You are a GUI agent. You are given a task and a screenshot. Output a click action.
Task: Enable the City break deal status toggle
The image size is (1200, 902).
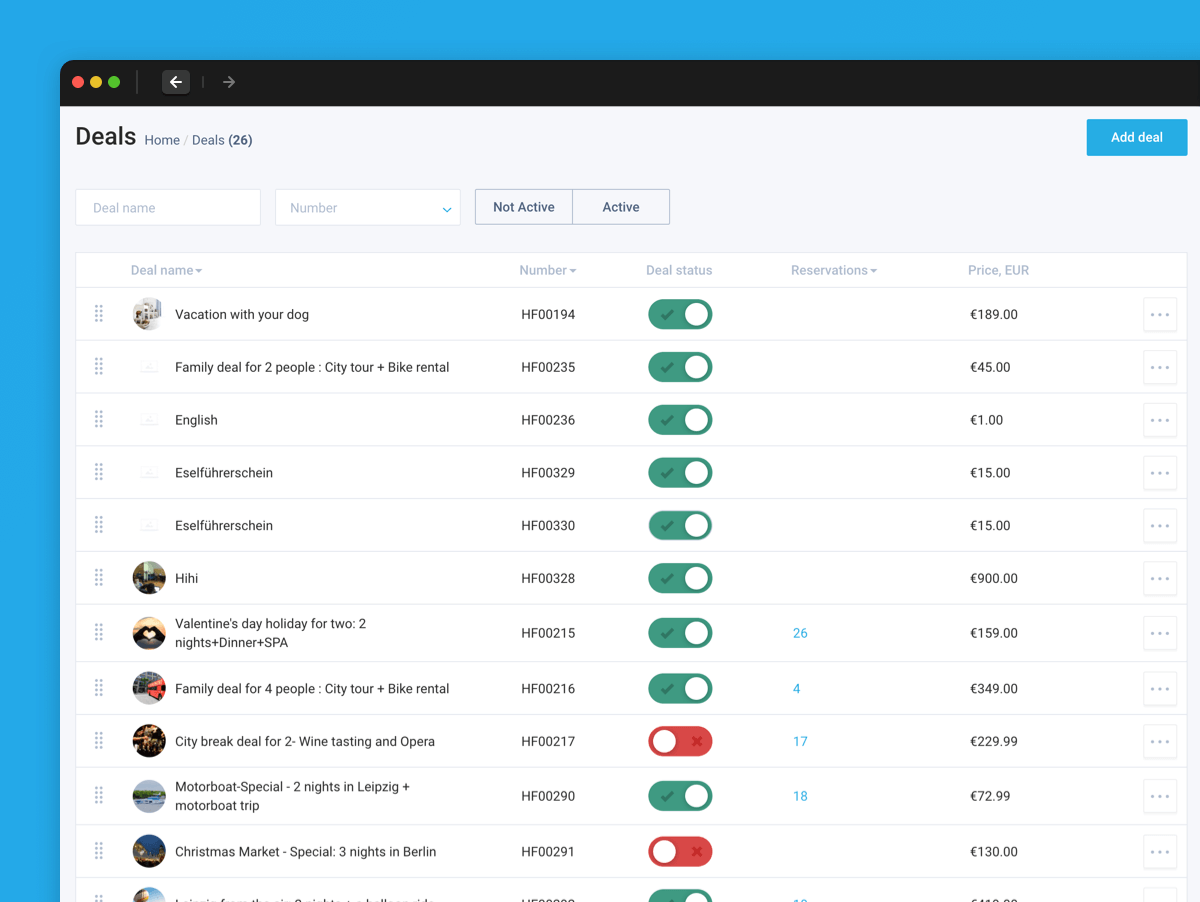point(680,741)
